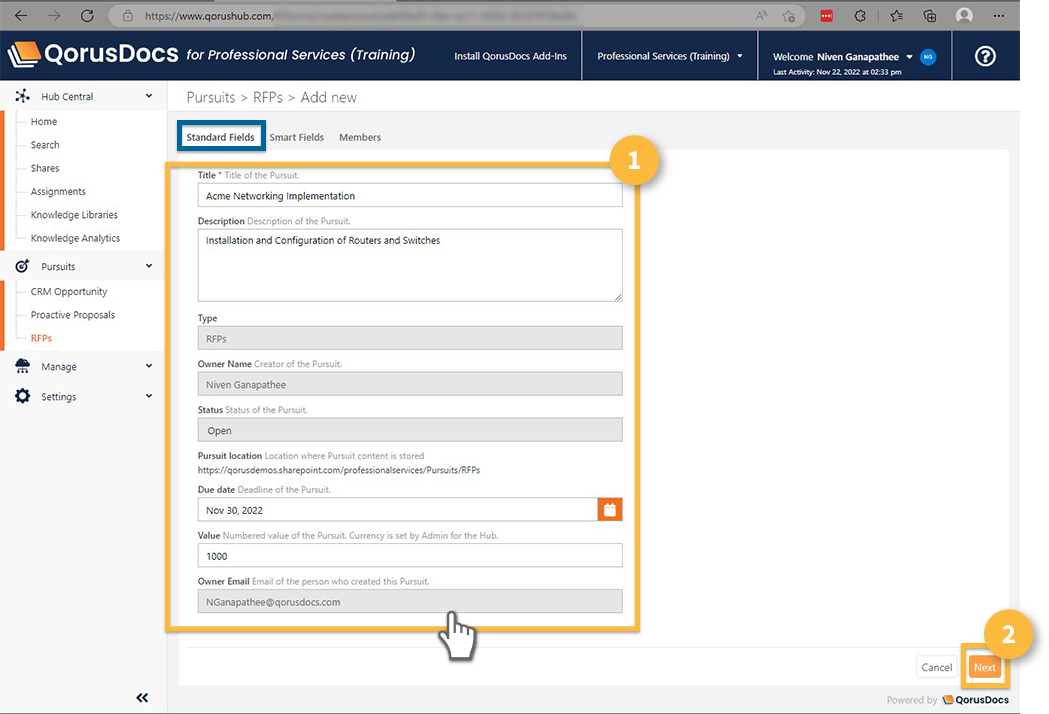Click the Cancel button
The height and width of the screenshot is (714, 1049).
937,667
